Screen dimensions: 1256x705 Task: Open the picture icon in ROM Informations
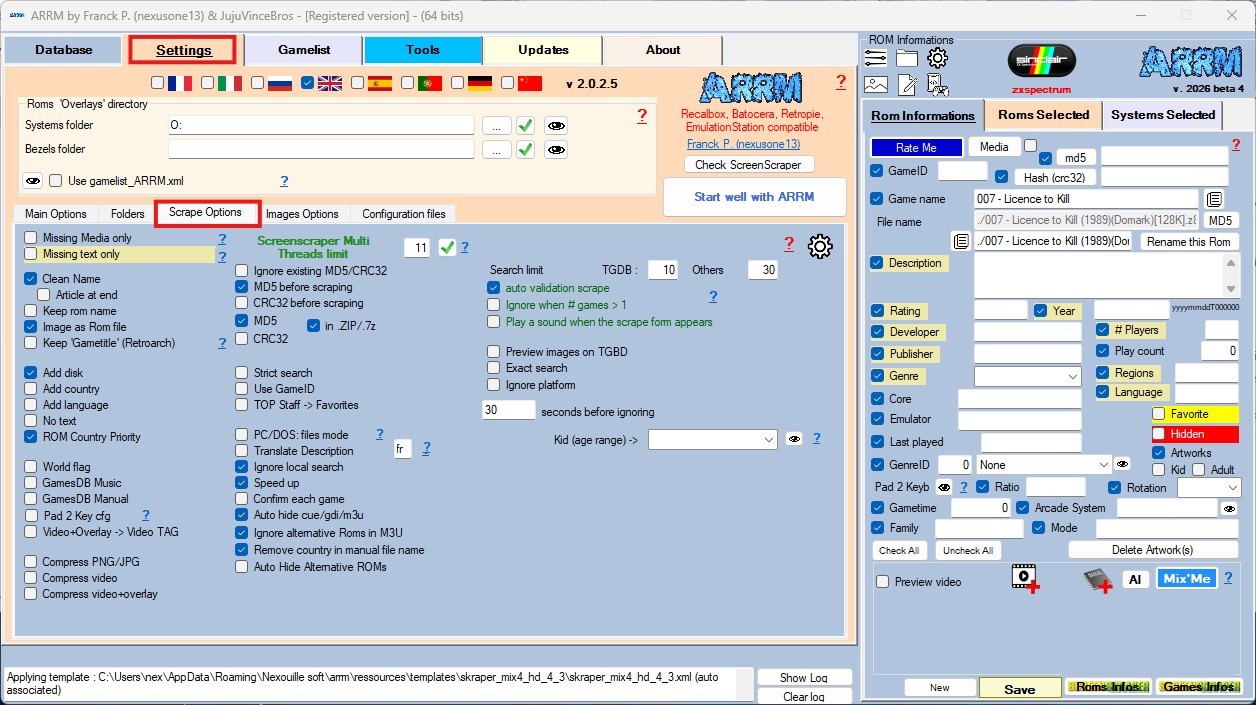point(876,85)
